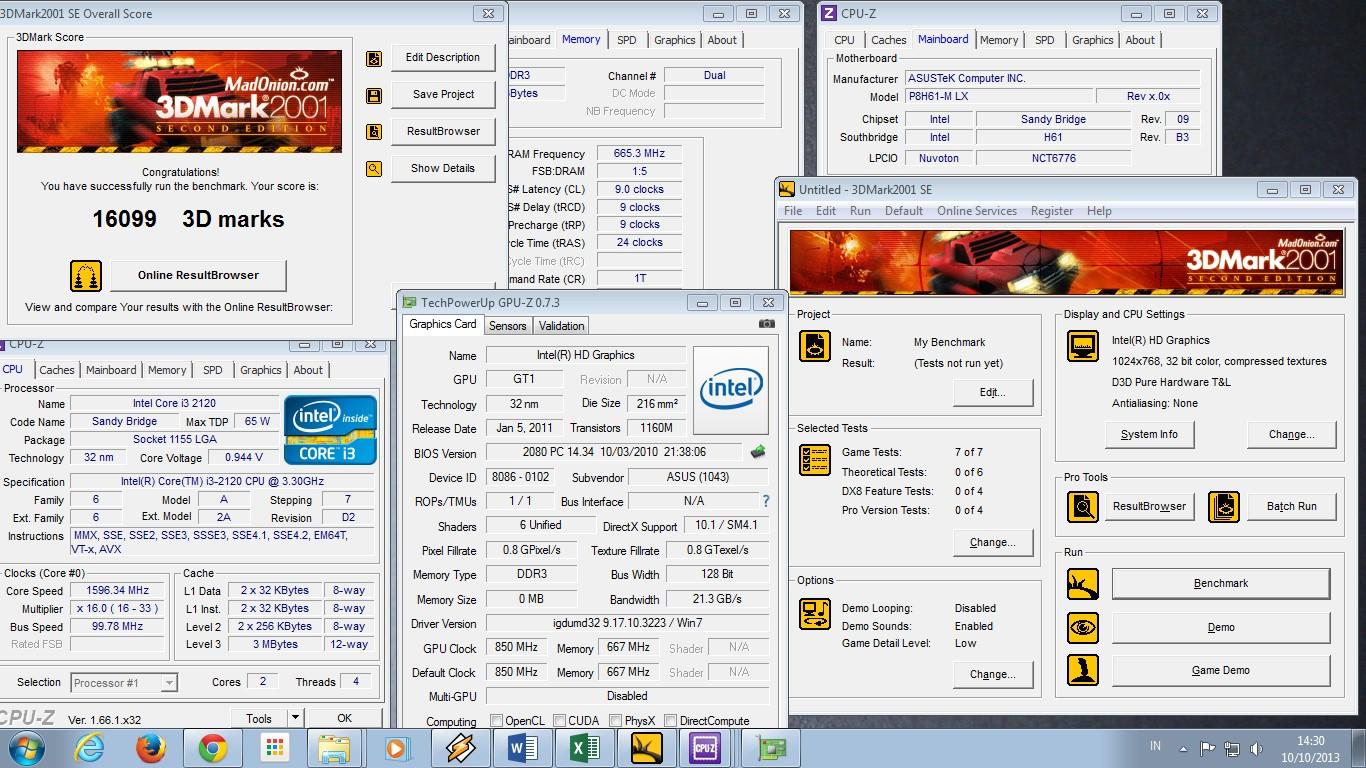Image resolution: width=1366 pixels, height=768 pixels.
Task: Click the Edit... button under Project
Action: (992, 392)
